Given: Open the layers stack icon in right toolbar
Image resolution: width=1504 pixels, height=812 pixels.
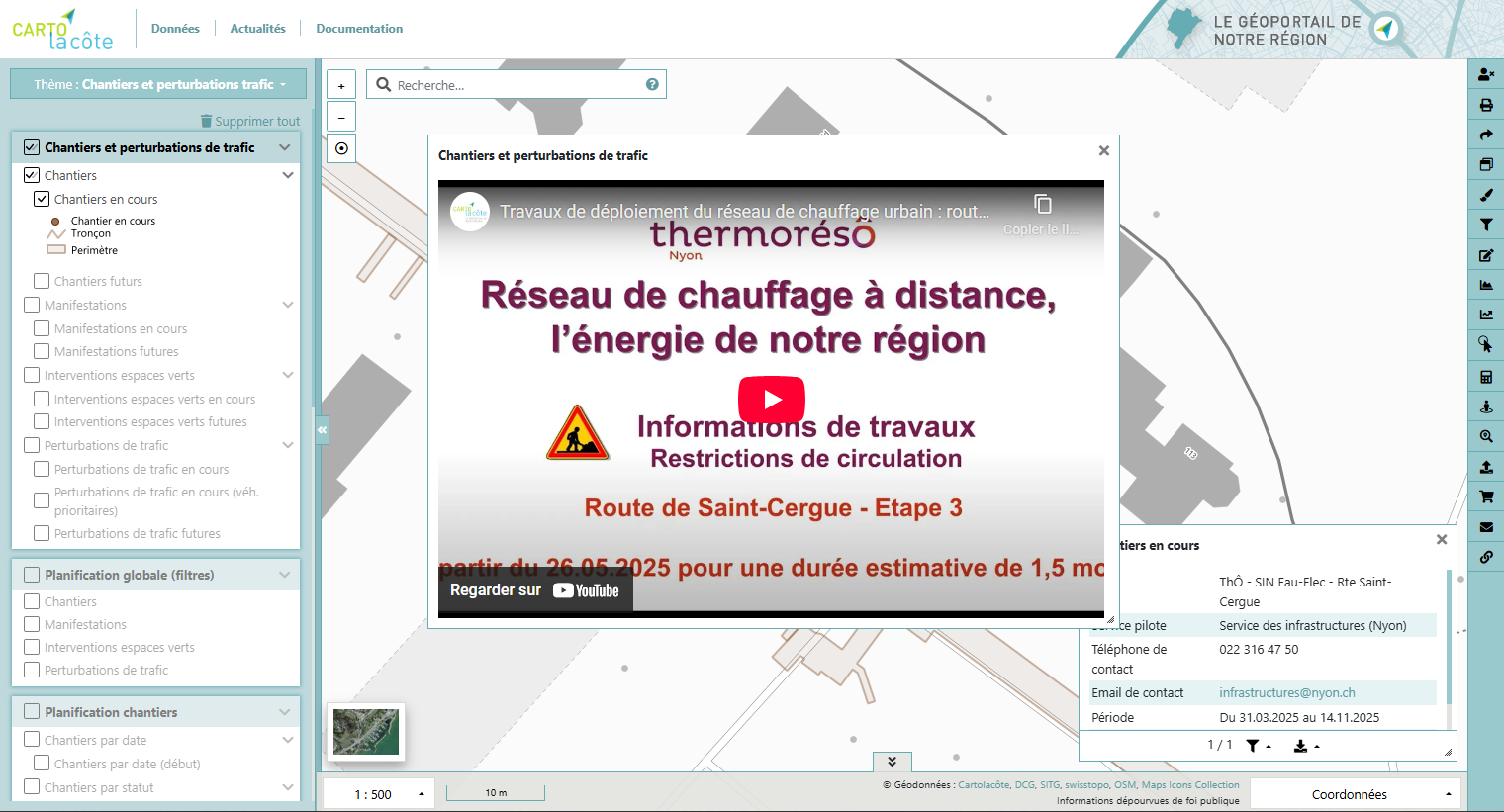Looking at the screenshot, I should (1486, 165).
